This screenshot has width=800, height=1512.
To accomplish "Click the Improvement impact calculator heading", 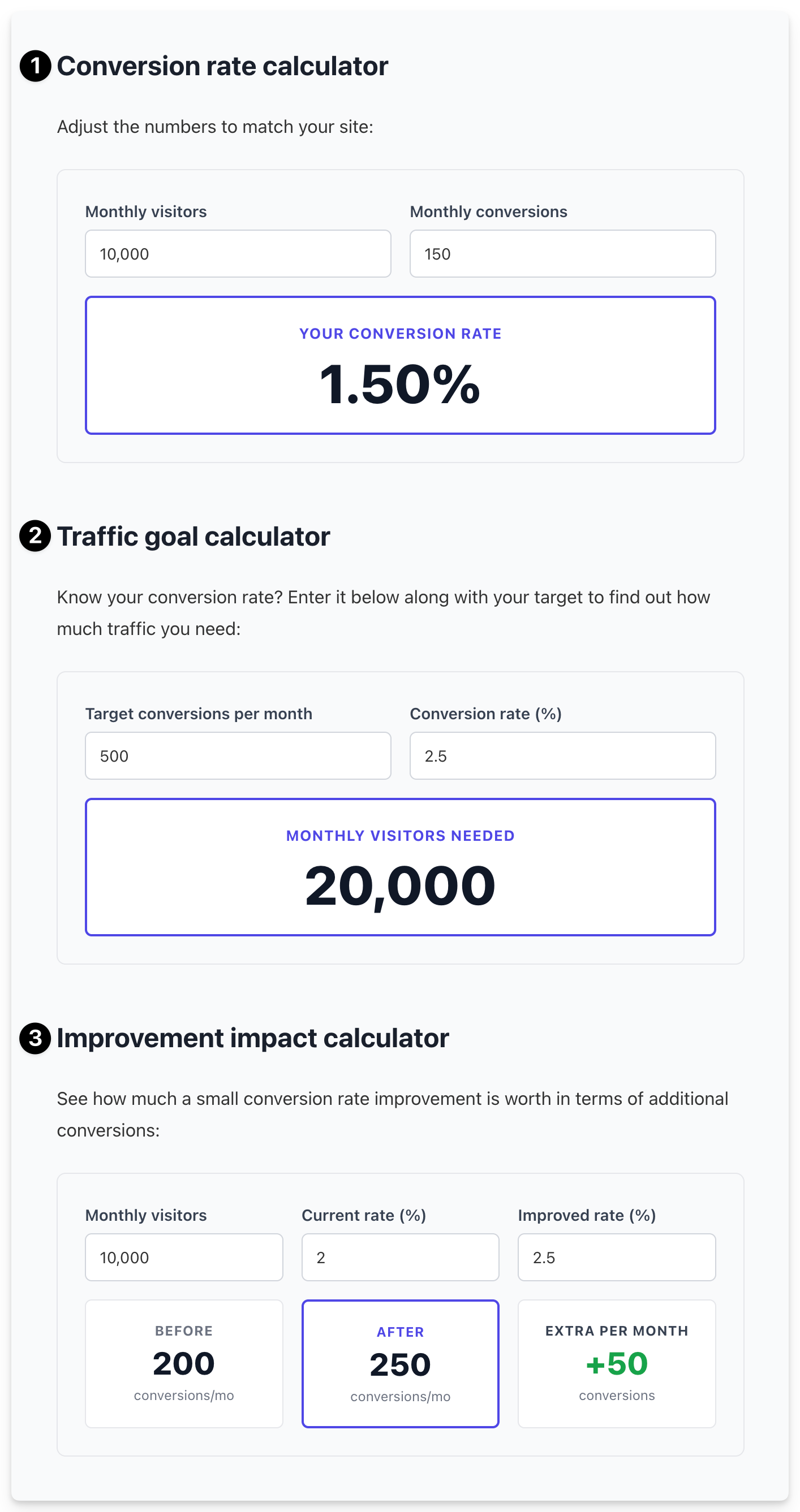I will tap(252, 1038).
